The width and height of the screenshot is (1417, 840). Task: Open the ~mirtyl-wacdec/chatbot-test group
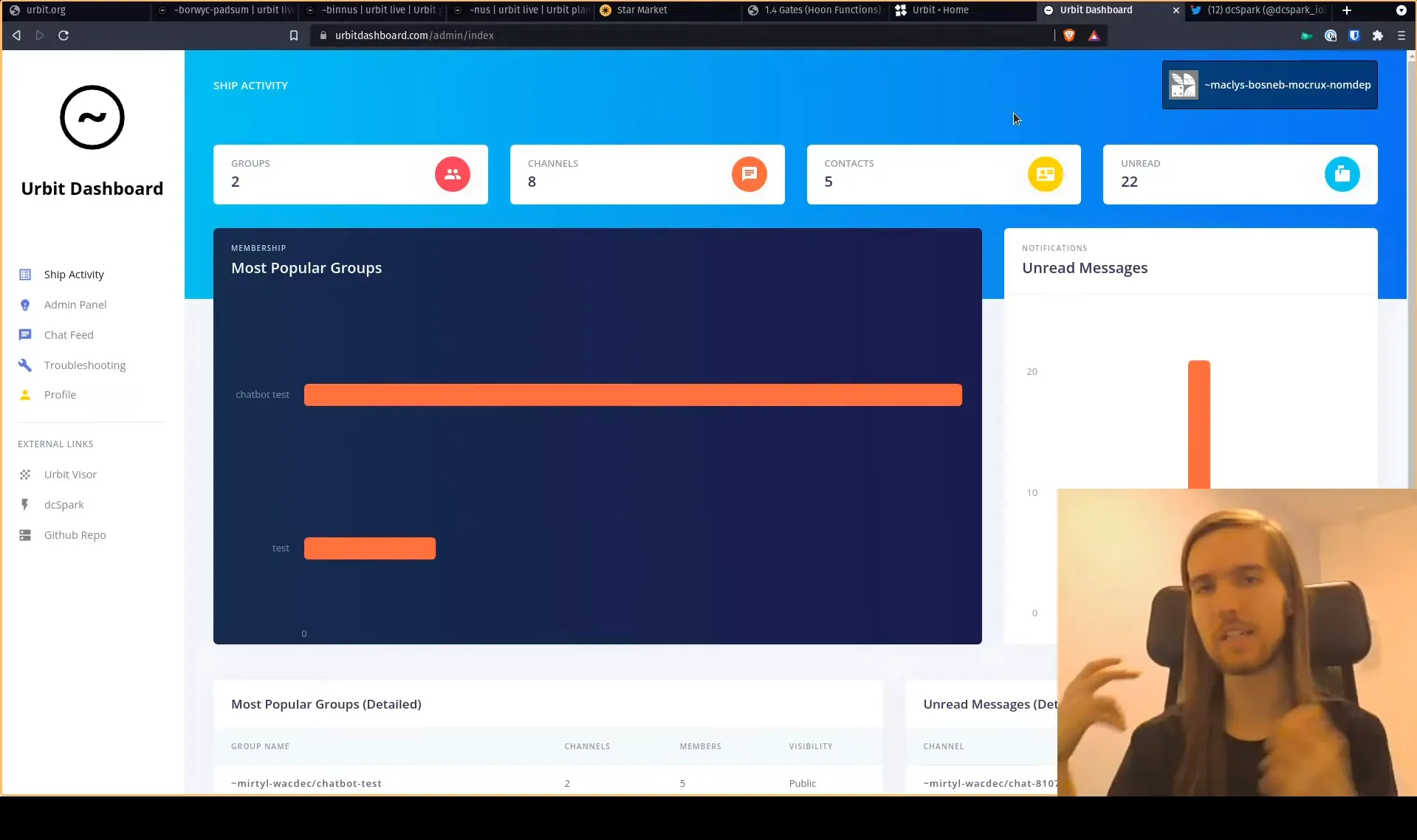[x=306, y=783]
